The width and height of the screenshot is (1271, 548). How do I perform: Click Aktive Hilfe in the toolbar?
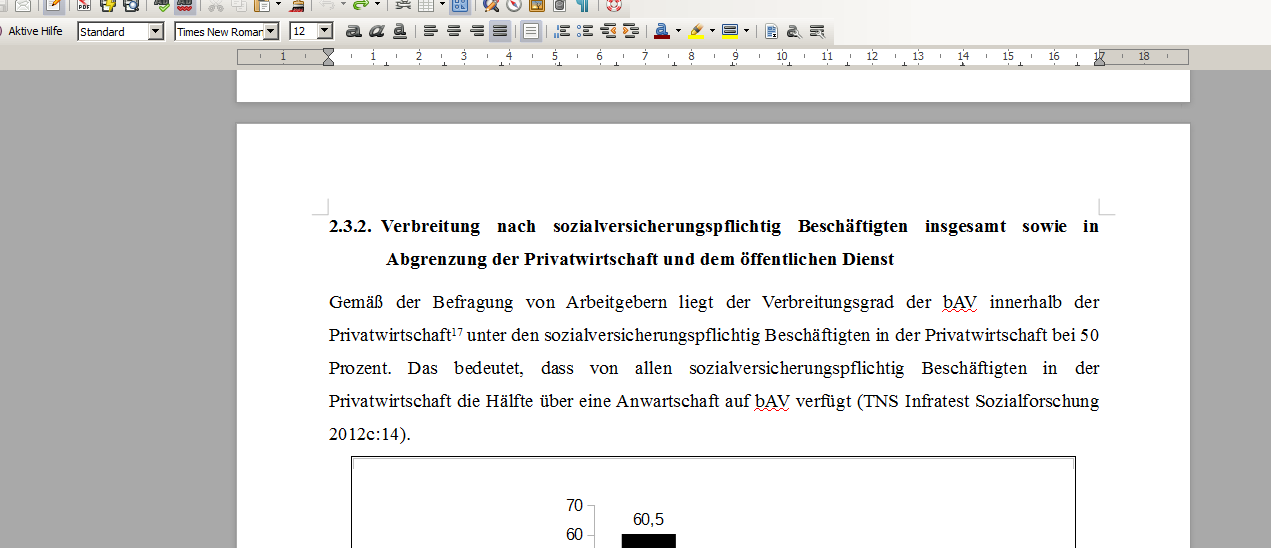point(35,31)
